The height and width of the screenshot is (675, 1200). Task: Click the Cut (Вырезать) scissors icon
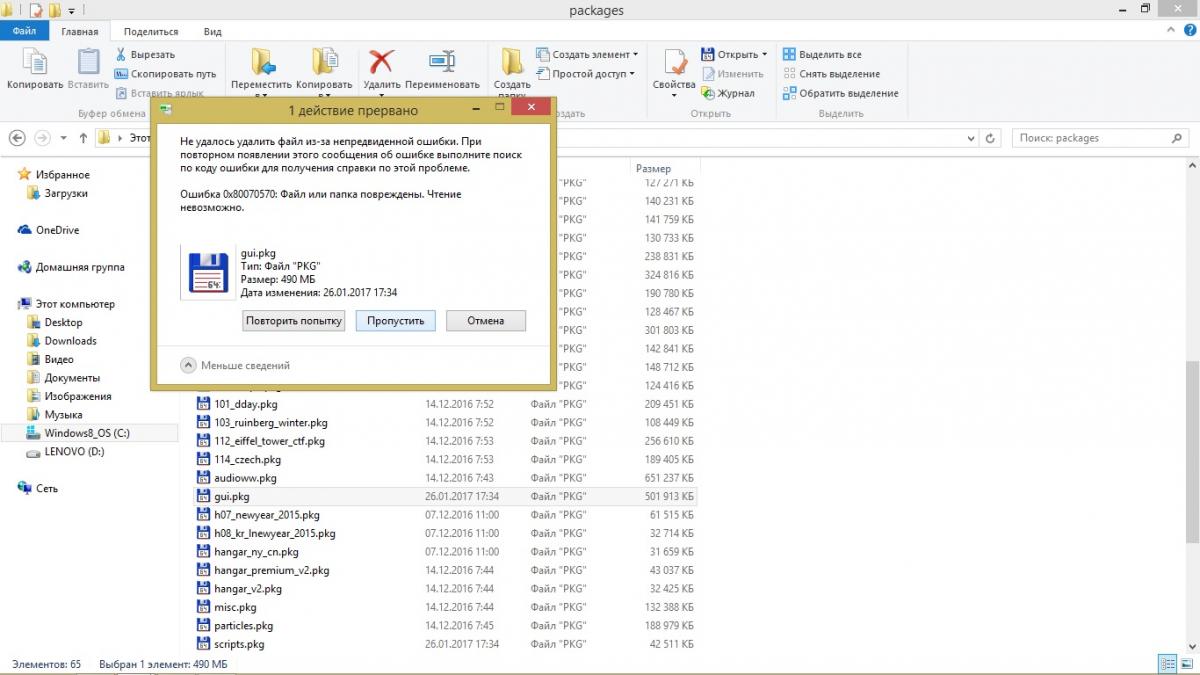tap(121, 55)
